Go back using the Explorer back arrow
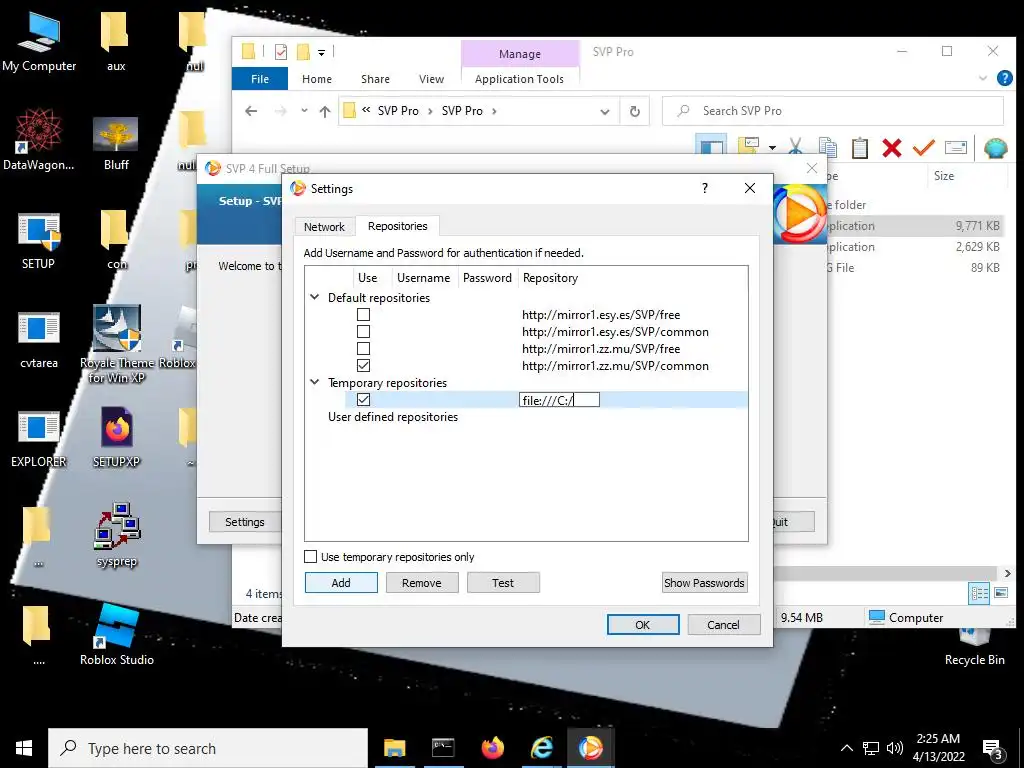Image resolution: width=1024 pixels, height=768 pixels. [251, 111]
